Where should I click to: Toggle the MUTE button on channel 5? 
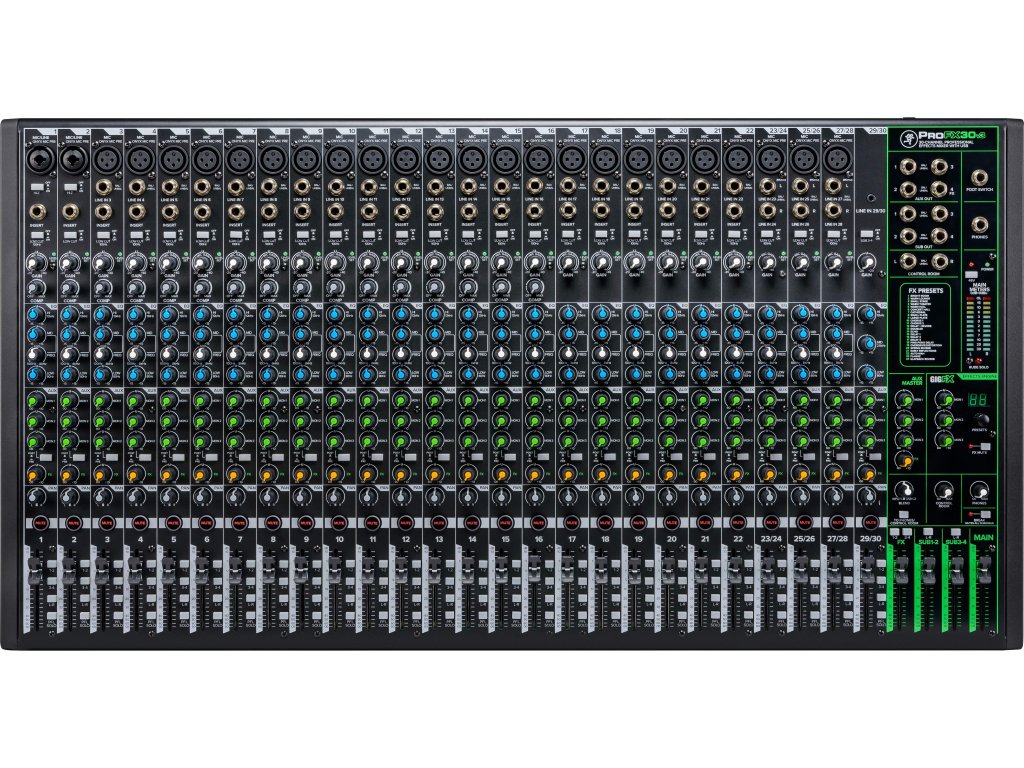click(173, 523)
